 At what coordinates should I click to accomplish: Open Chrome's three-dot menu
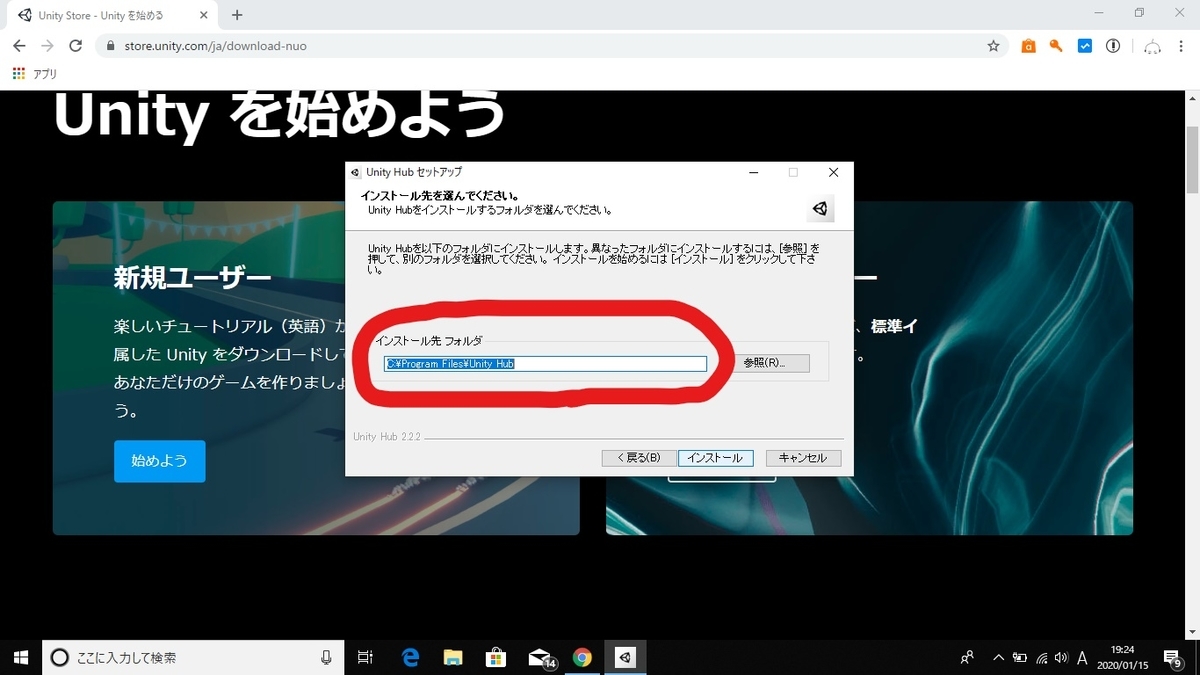point(1182,46)
